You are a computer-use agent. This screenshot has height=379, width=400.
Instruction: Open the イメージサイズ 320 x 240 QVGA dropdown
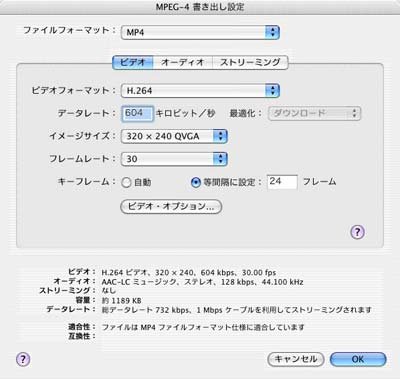click(x=174, y=136)
